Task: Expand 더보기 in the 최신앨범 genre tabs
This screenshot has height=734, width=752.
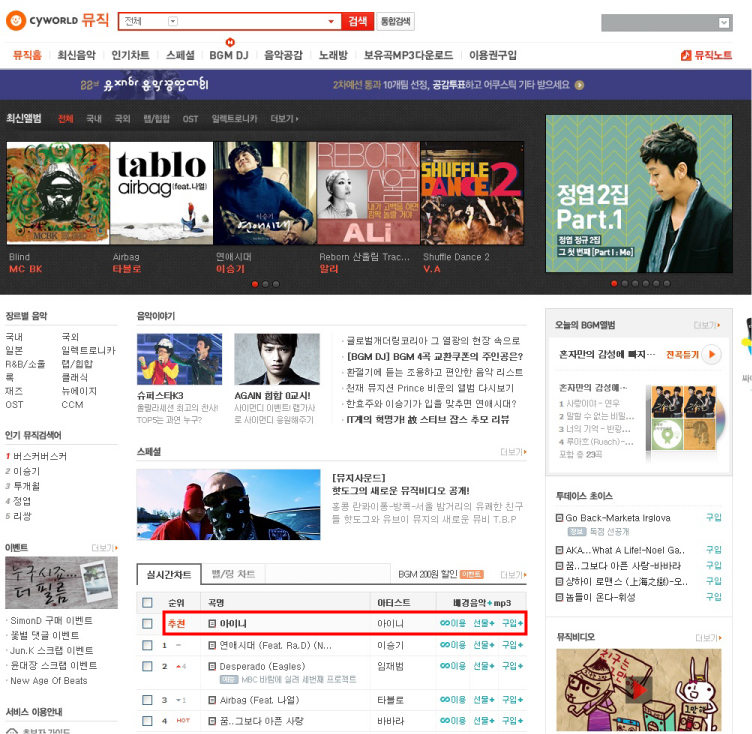Action: (284, 118)
